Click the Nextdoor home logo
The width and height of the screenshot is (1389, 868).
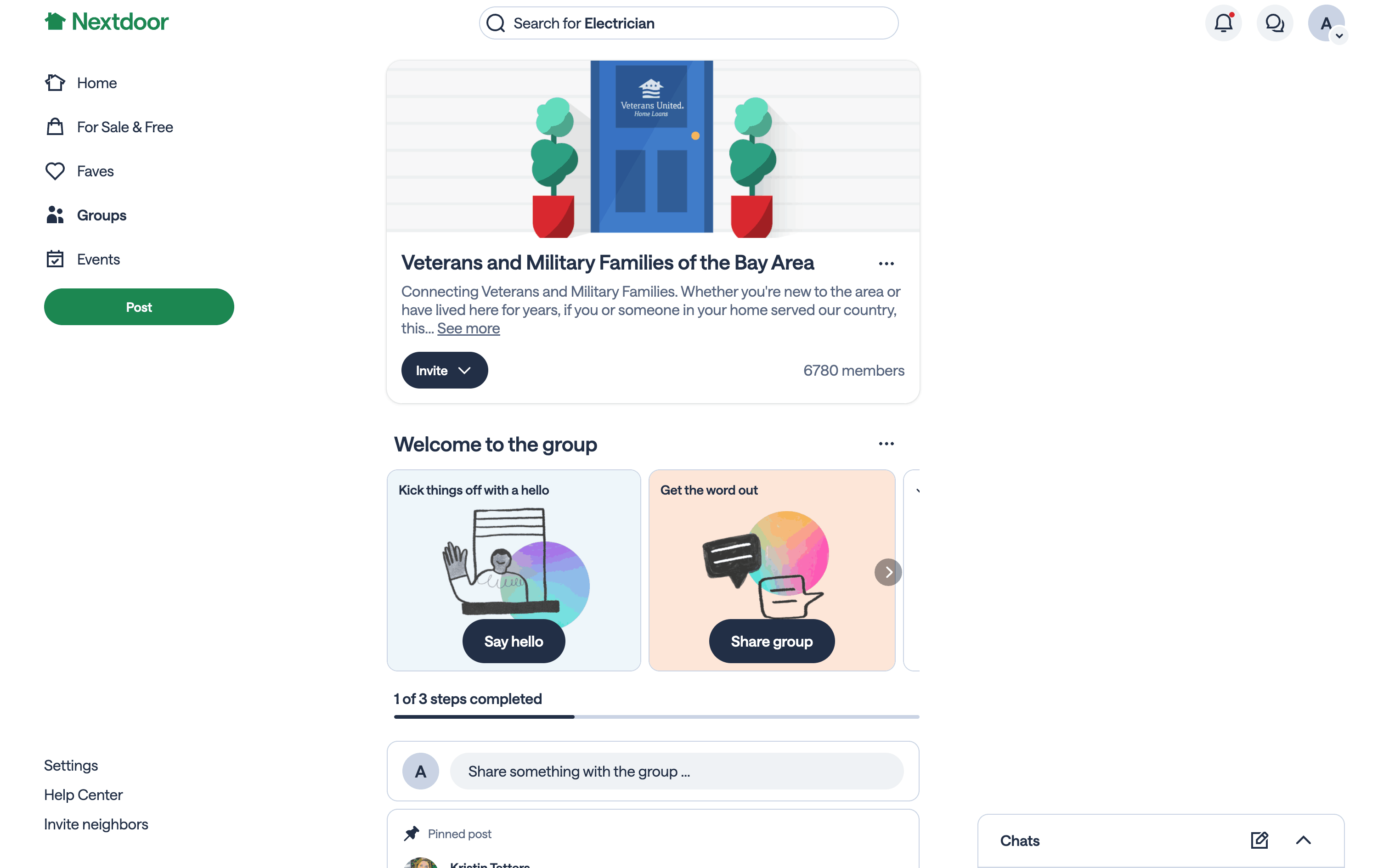(107, 22)
